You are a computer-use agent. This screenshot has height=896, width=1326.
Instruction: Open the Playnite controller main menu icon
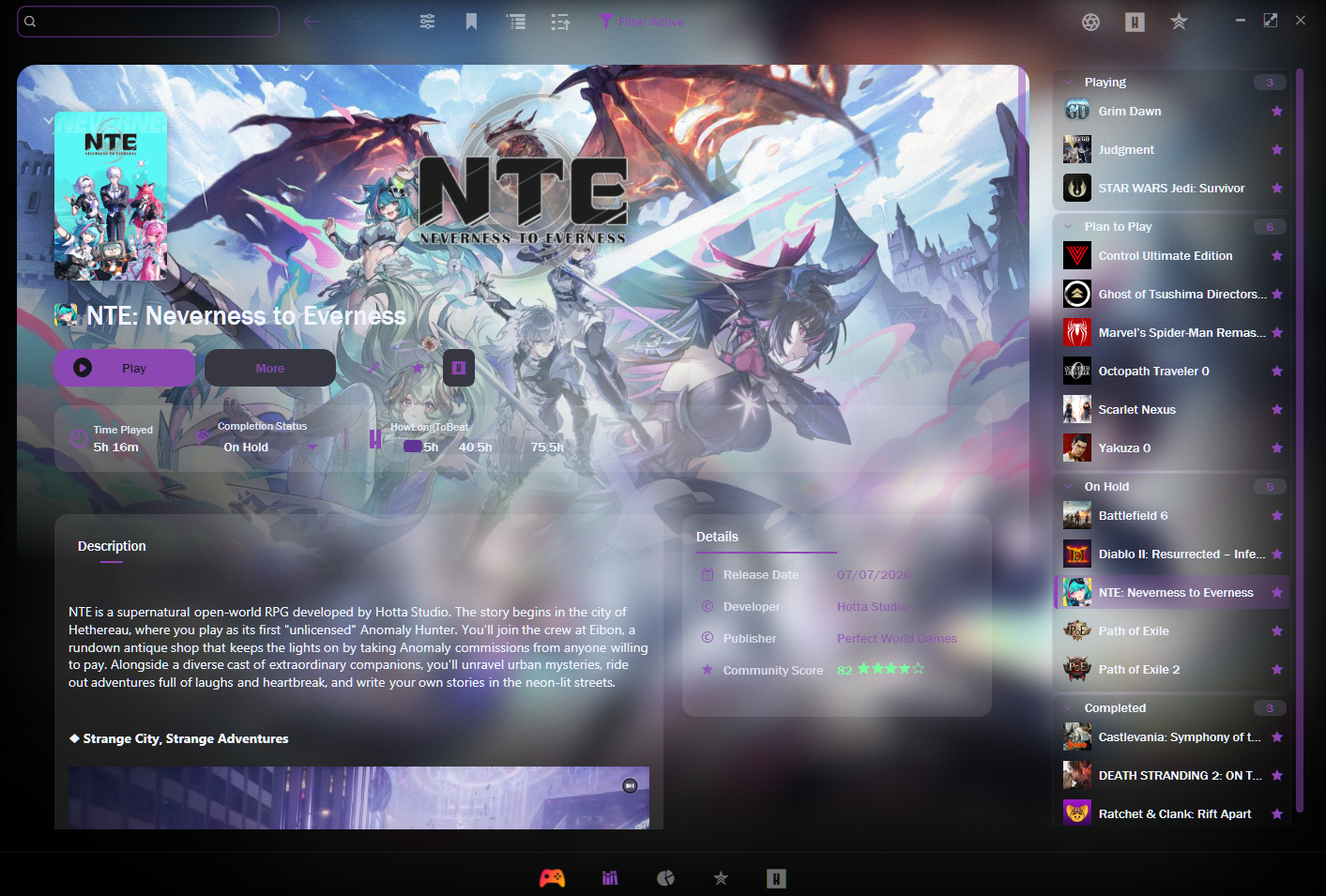(x=552, y=878)
